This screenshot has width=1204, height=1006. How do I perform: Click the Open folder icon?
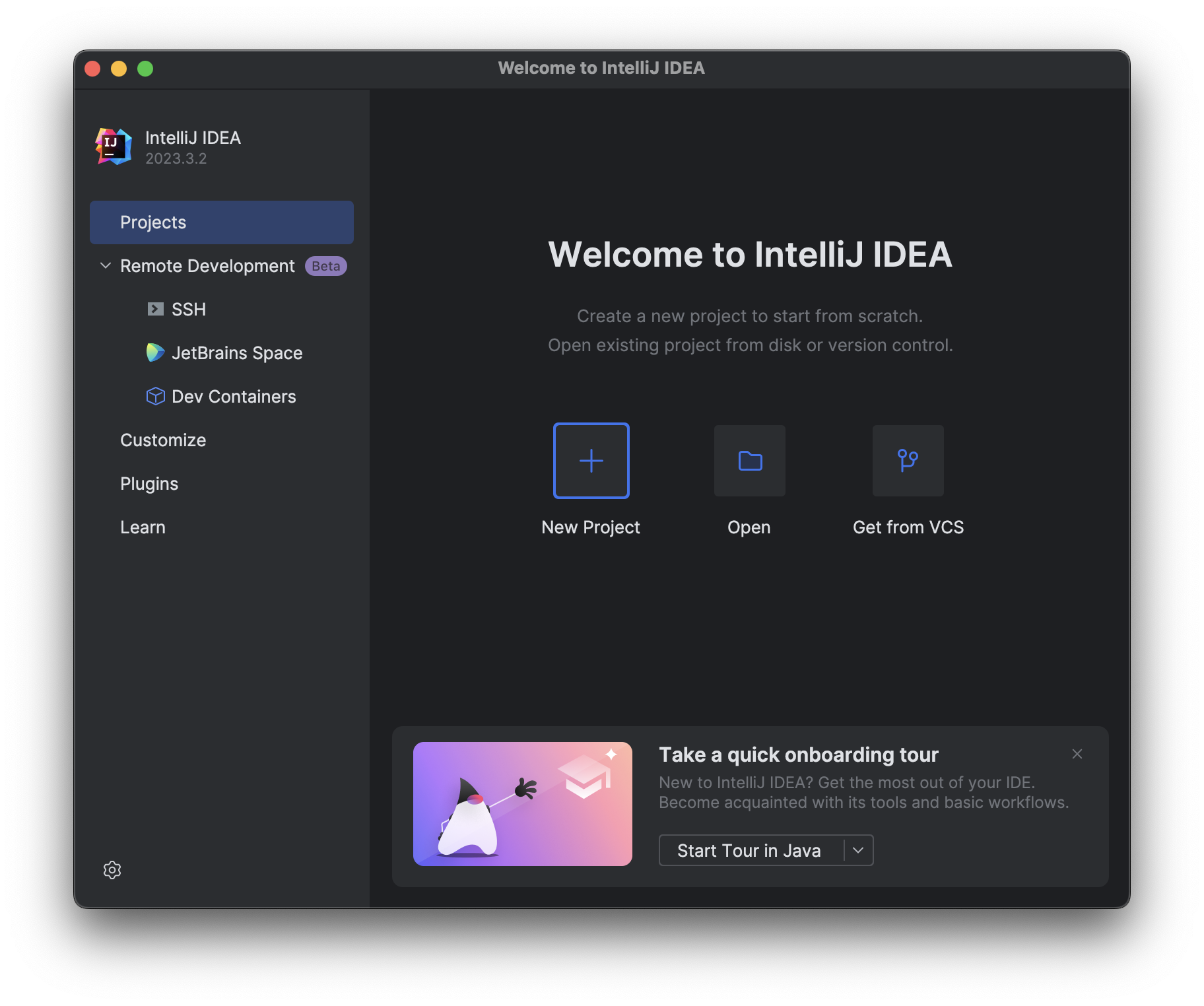click(x=750, y=460)
